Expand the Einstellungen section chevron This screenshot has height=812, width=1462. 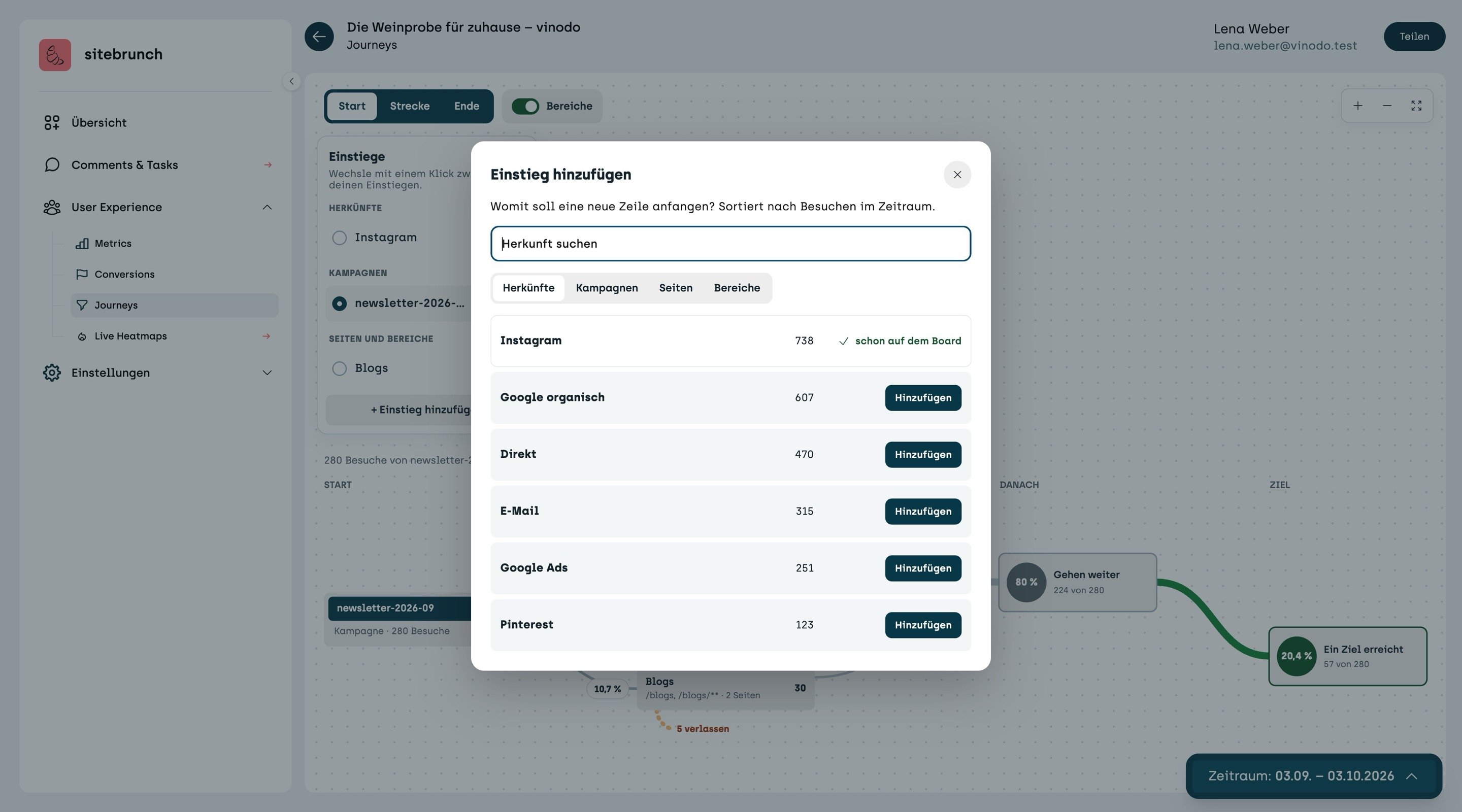(268, 373)
